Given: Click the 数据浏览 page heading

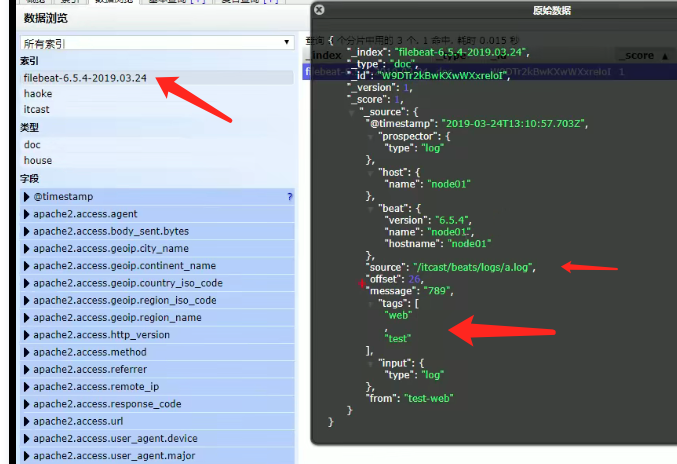Looking at the screenshot, I should click(46, 18).
